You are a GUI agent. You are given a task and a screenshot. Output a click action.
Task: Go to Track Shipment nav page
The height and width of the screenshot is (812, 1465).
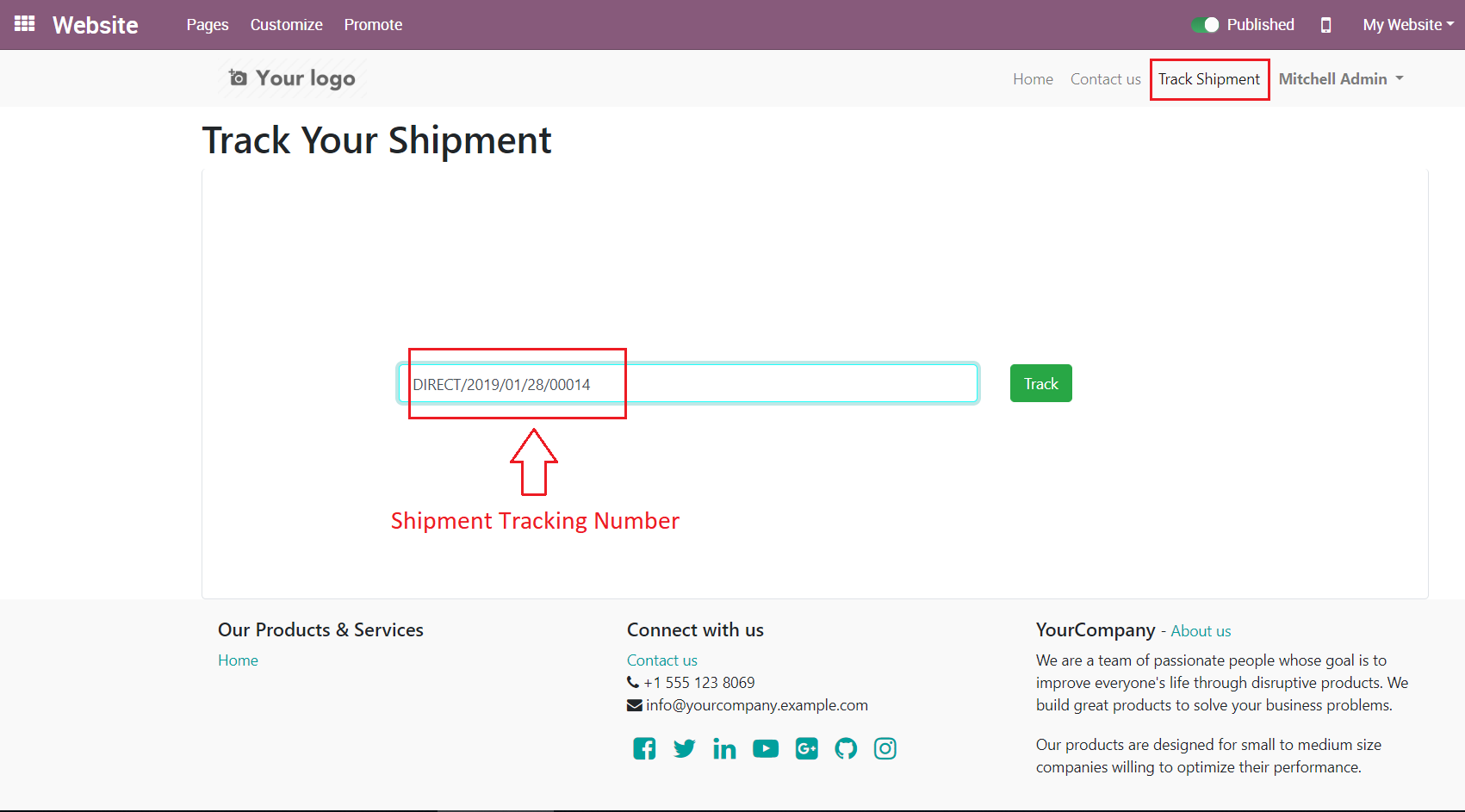tap(1208, 79)
